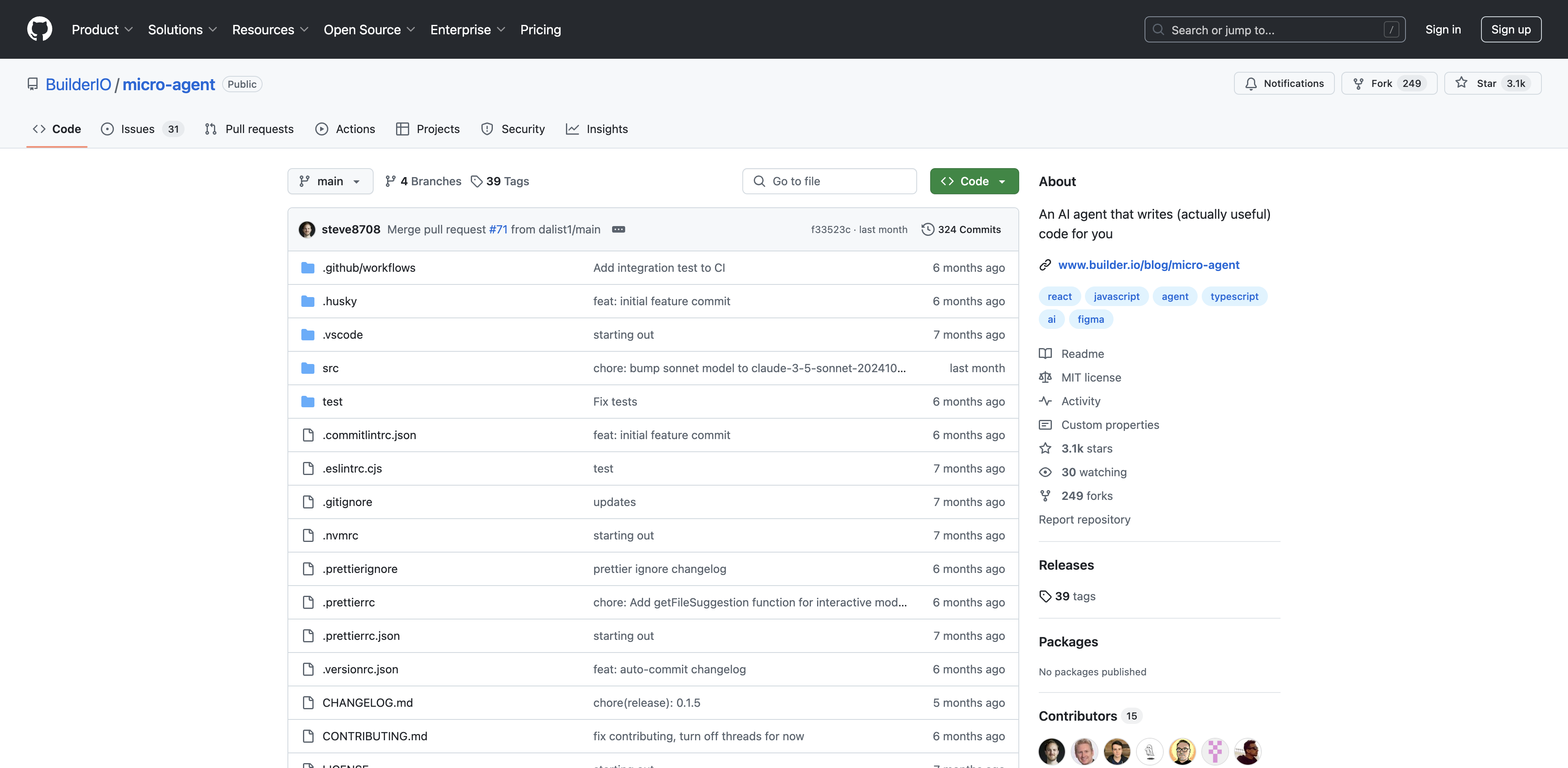Switch to the Actions tab
The image size is (1568, 768).
pos(345,129)
